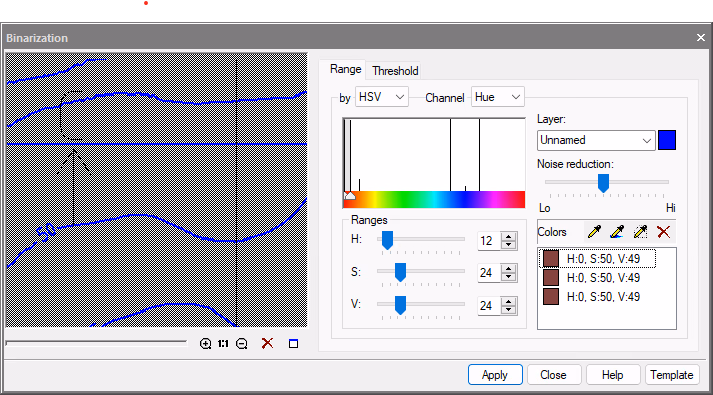713x395 pixels.
Task: Increase the H range value
Action: coord(509,236)
